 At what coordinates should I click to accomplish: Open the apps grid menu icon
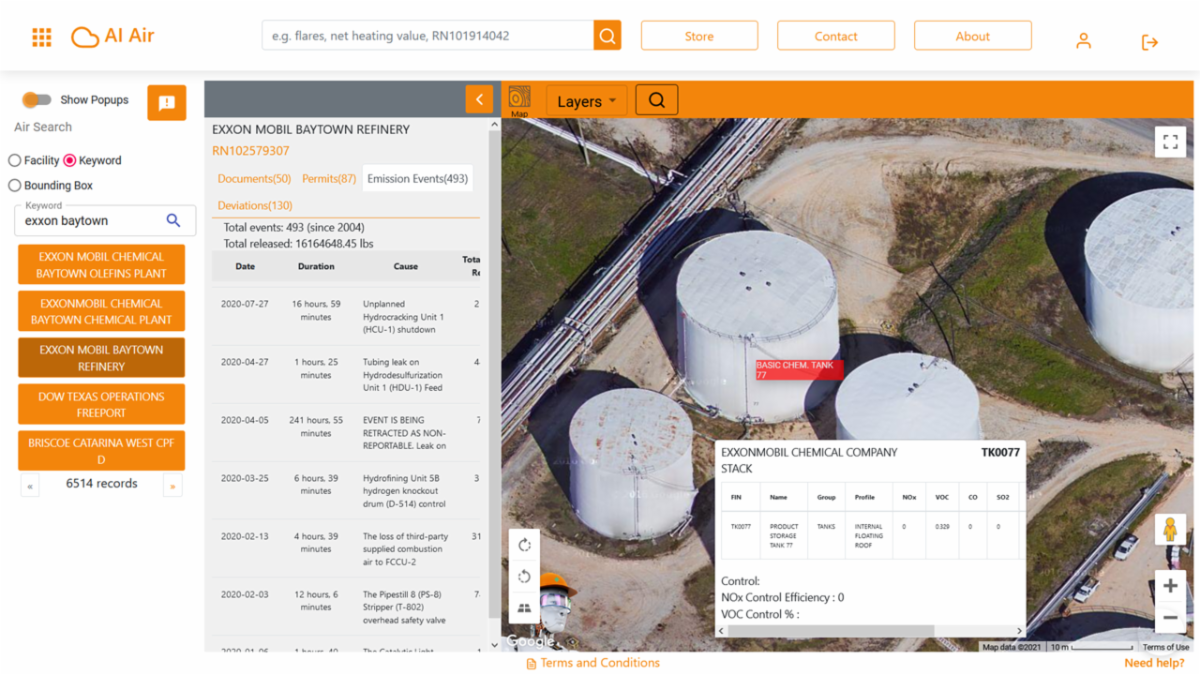click(x=41, y=37)
